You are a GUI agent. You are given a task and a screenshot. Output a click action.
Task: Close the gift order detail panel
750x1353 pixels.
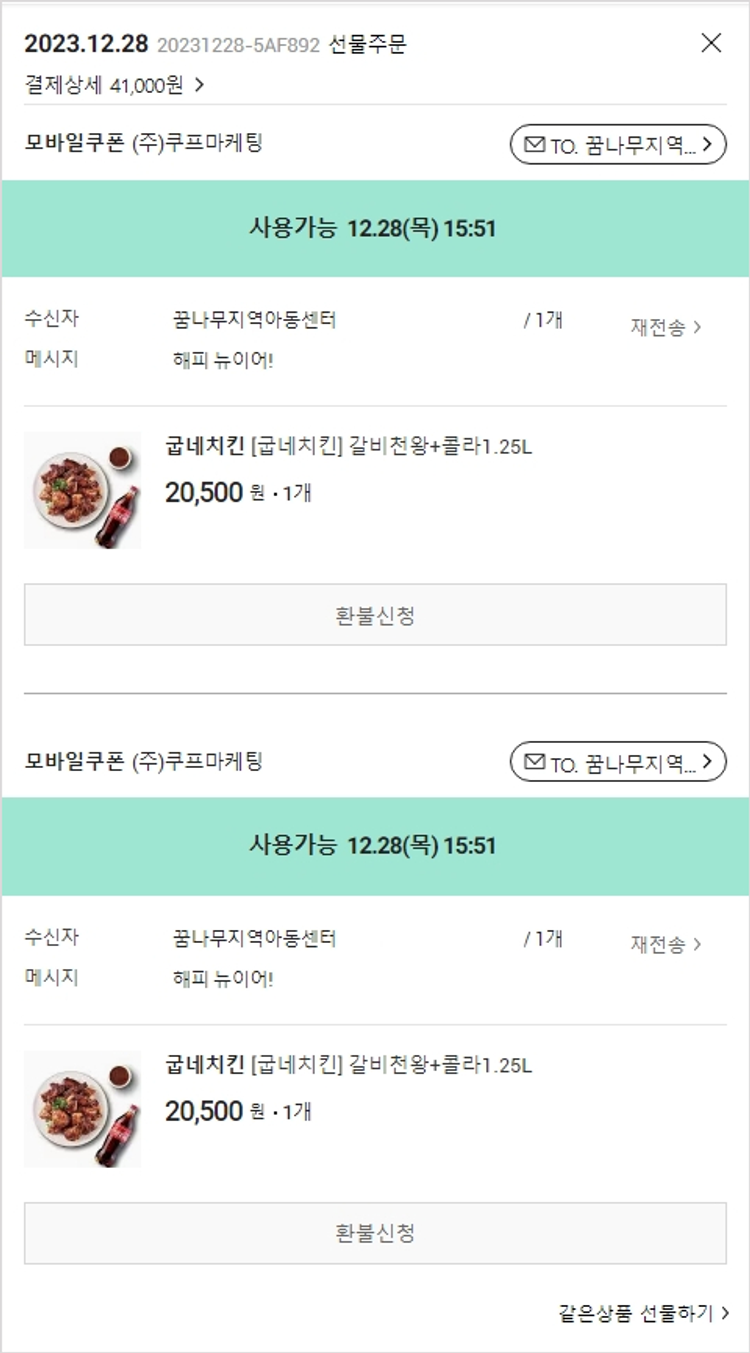711,43
